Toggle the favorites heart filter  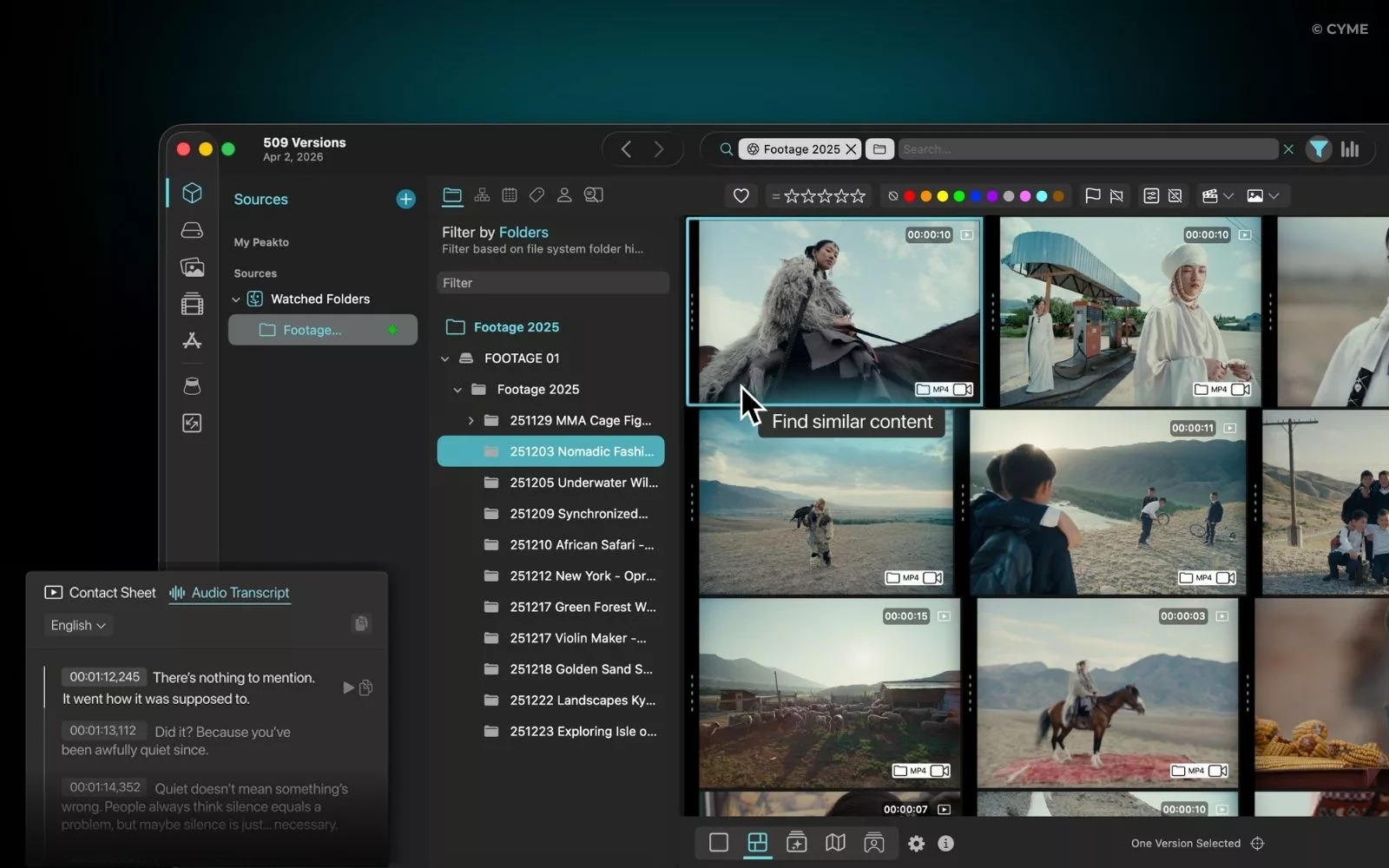(741, 196)
